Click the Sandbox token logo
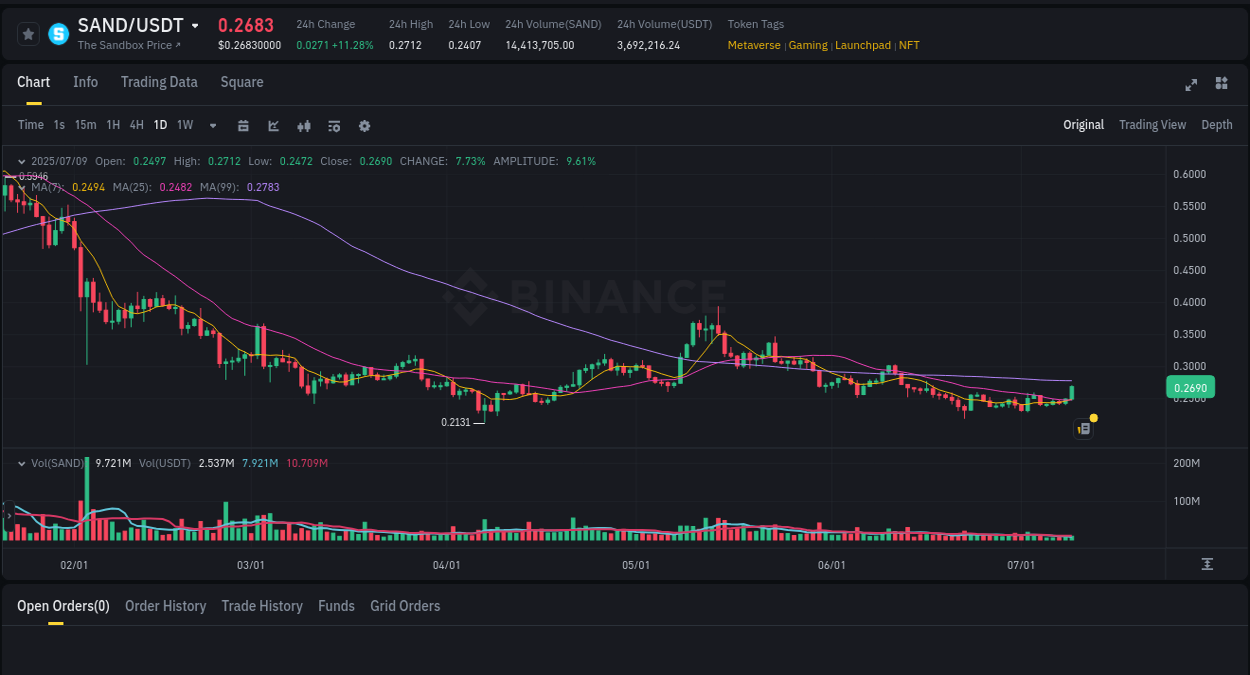 [57, 33]
